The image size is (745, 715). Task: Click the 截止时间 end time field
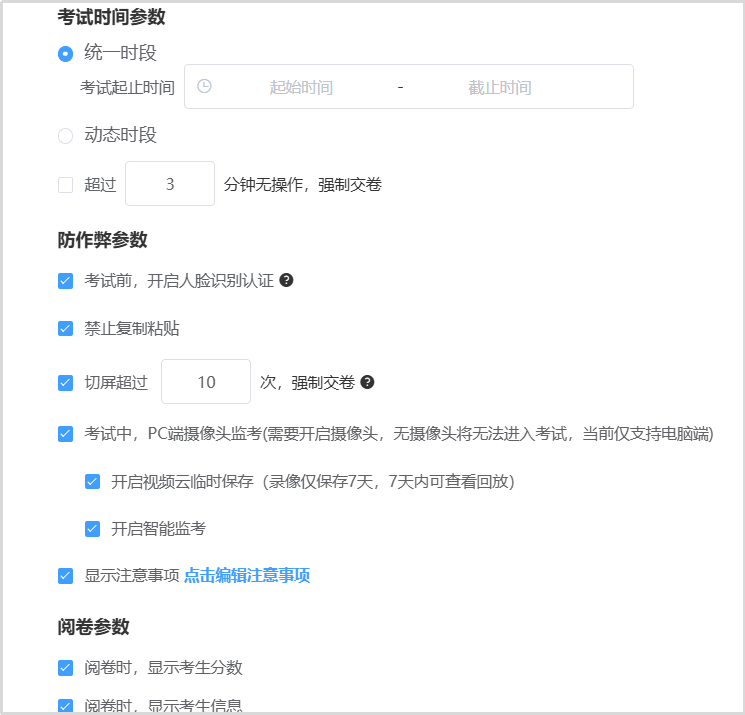(x=499, y=87)
